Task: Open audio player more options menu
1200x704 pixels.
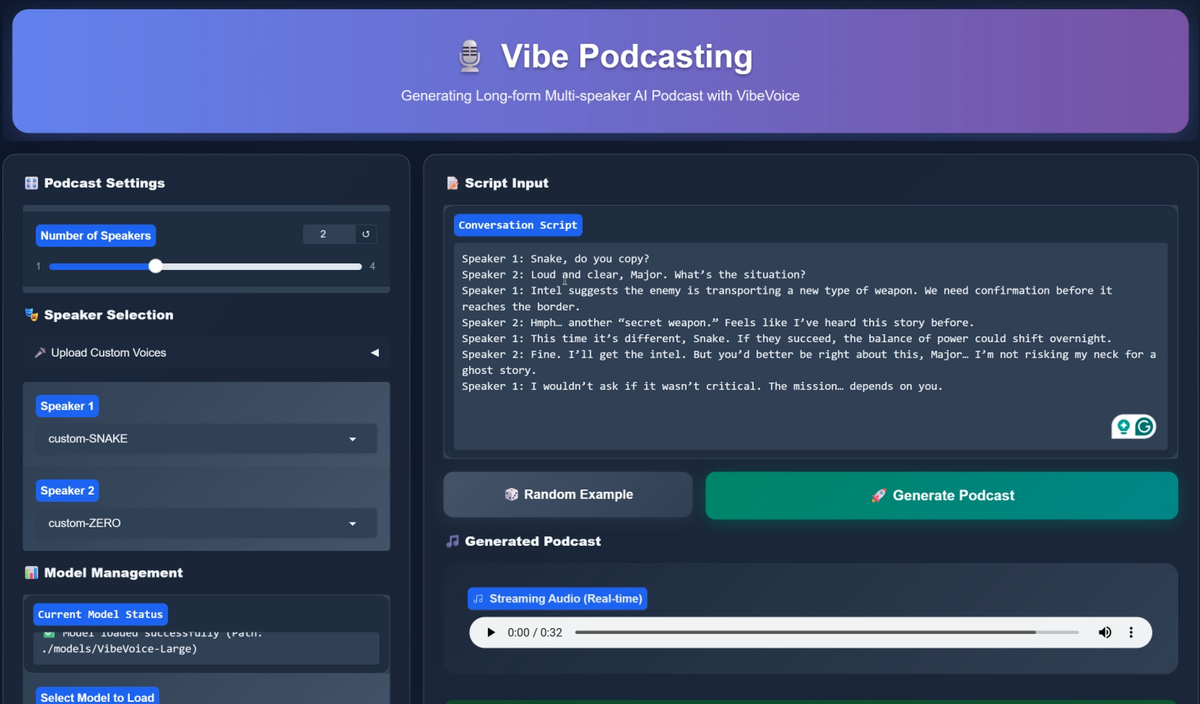Action: pos(1131,632)
